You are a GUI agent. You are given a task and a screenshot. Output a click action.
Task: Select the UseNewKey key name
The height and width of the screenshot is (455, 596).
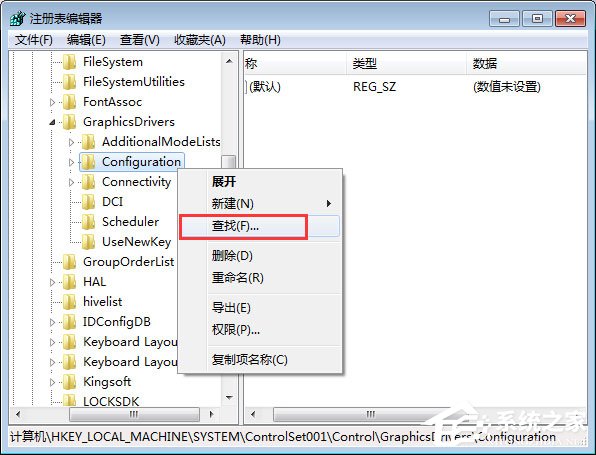(136, 242)
